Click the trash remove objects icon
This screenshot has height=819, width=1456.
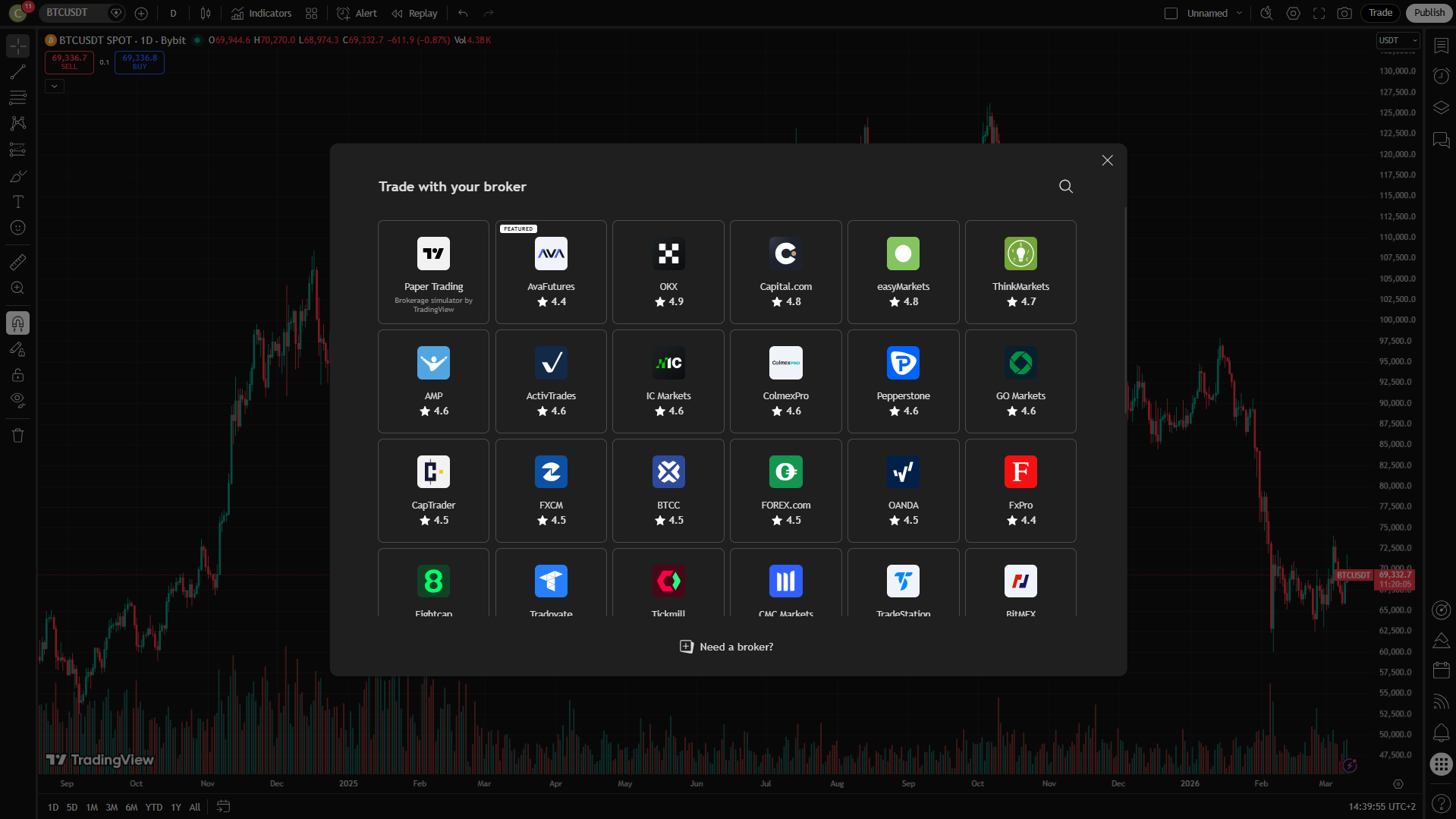pos(17,436)
